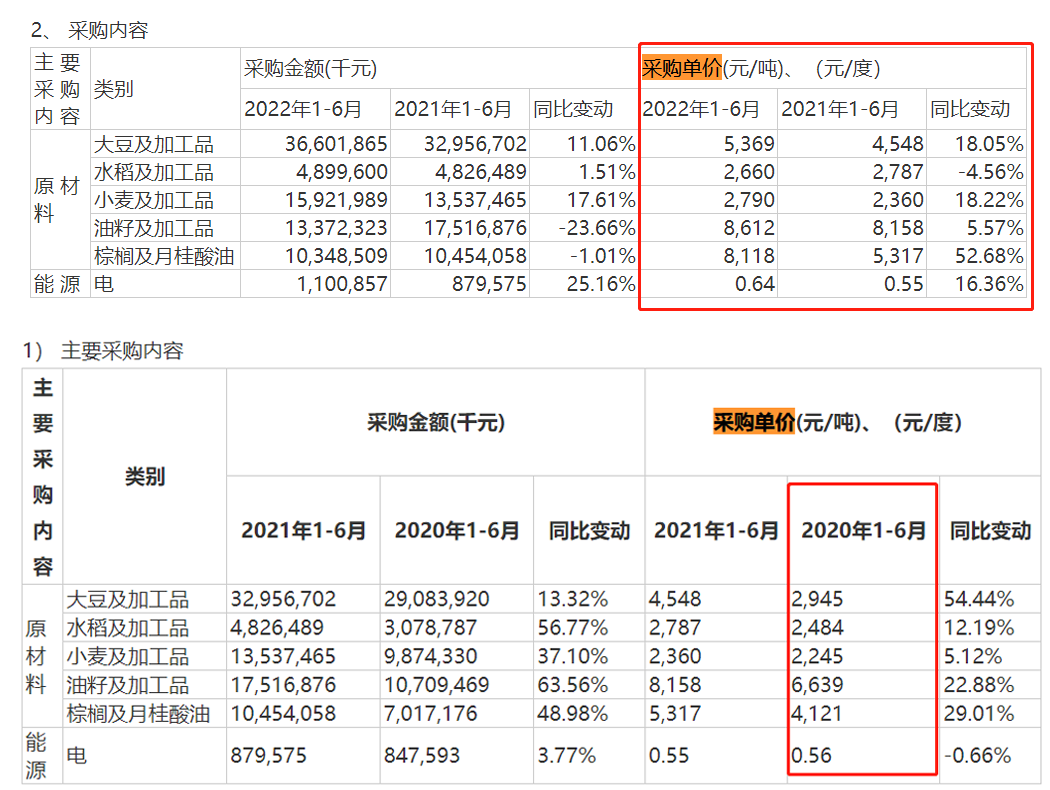Select the -0.66% change cell
The width and height of the screenshot is (1050, 790).
[977, 755]
